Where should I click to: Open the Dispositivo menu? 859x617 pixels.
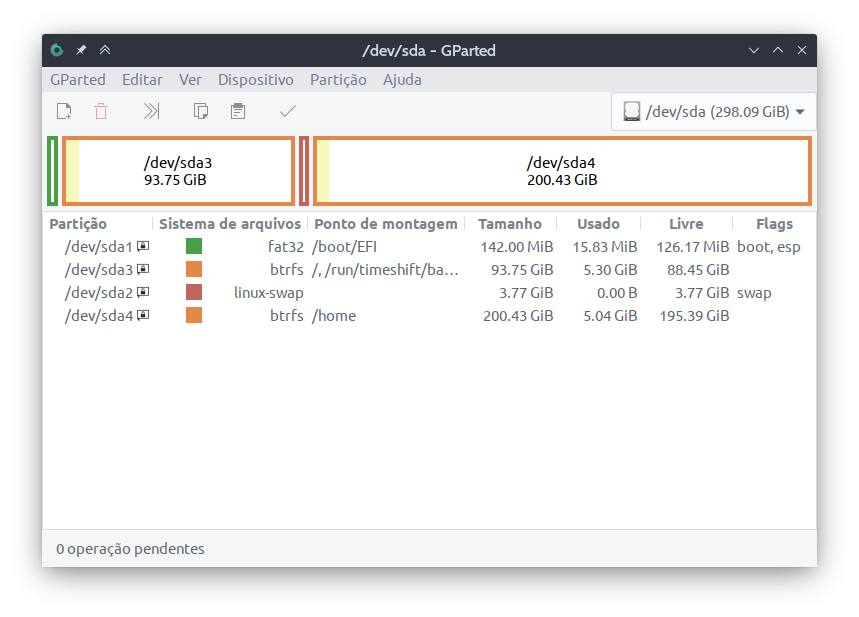coord(256,80)
